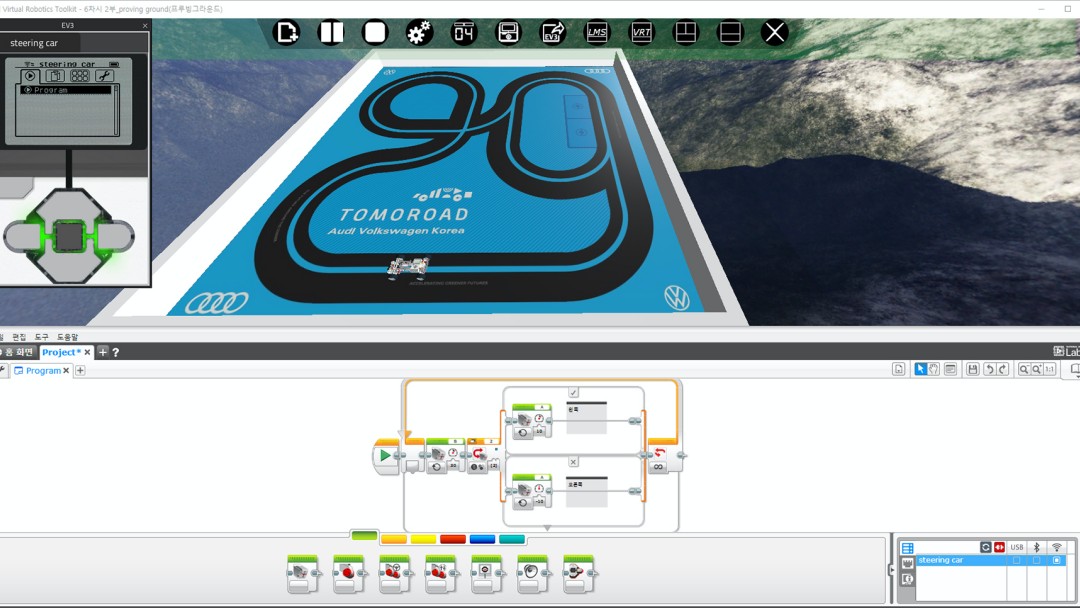Select the false X case tab

coord(573,462)
